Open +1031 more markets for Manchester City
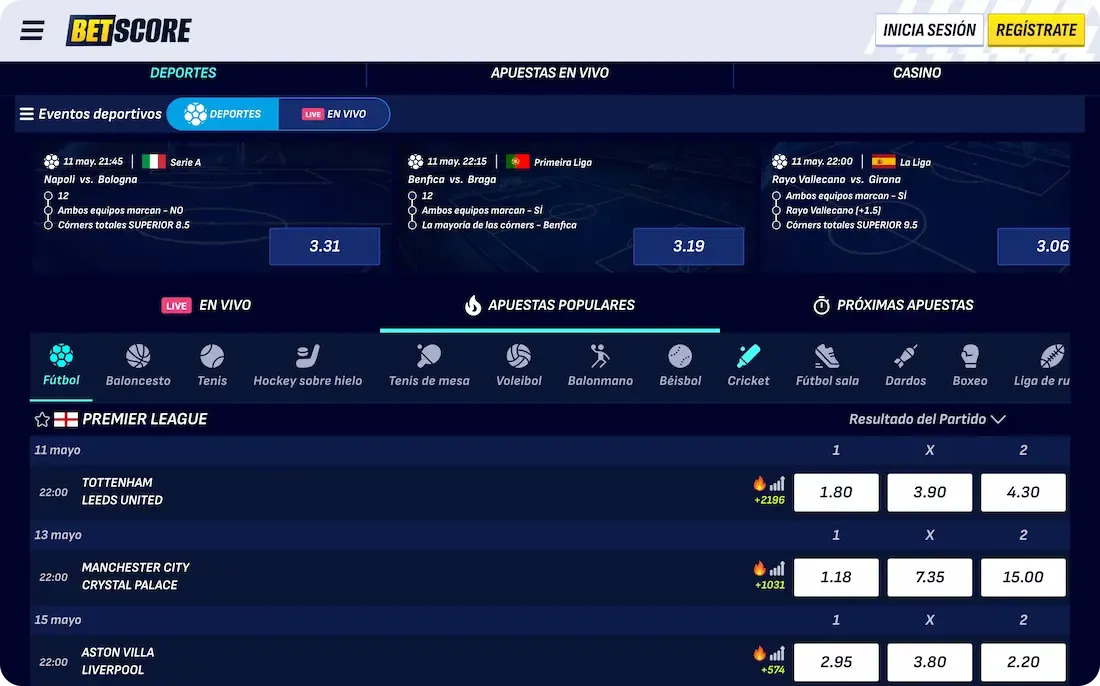The image size is (1100, 686). coord(770,585)
